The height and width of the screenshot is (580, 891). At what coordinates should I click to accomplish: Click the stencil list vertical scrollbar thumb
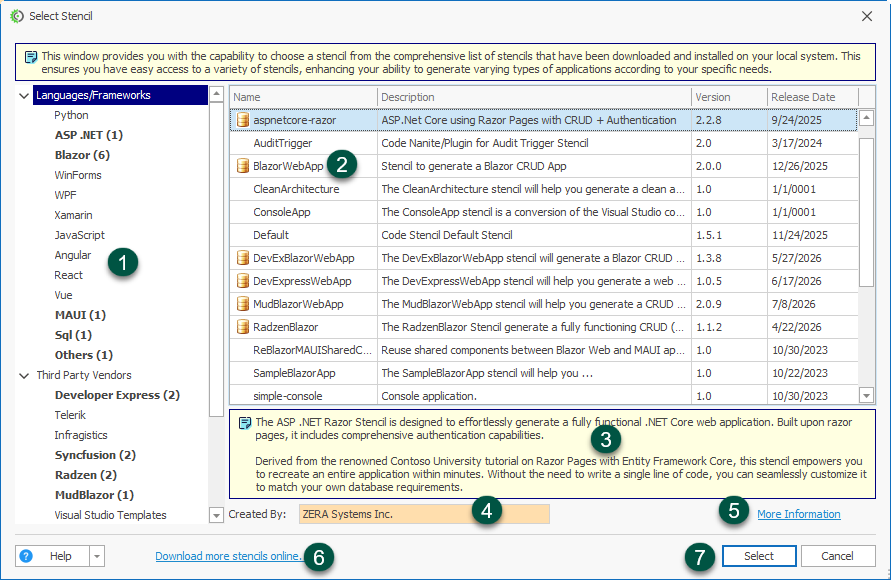pyautogui.click(x=866, y=212)
